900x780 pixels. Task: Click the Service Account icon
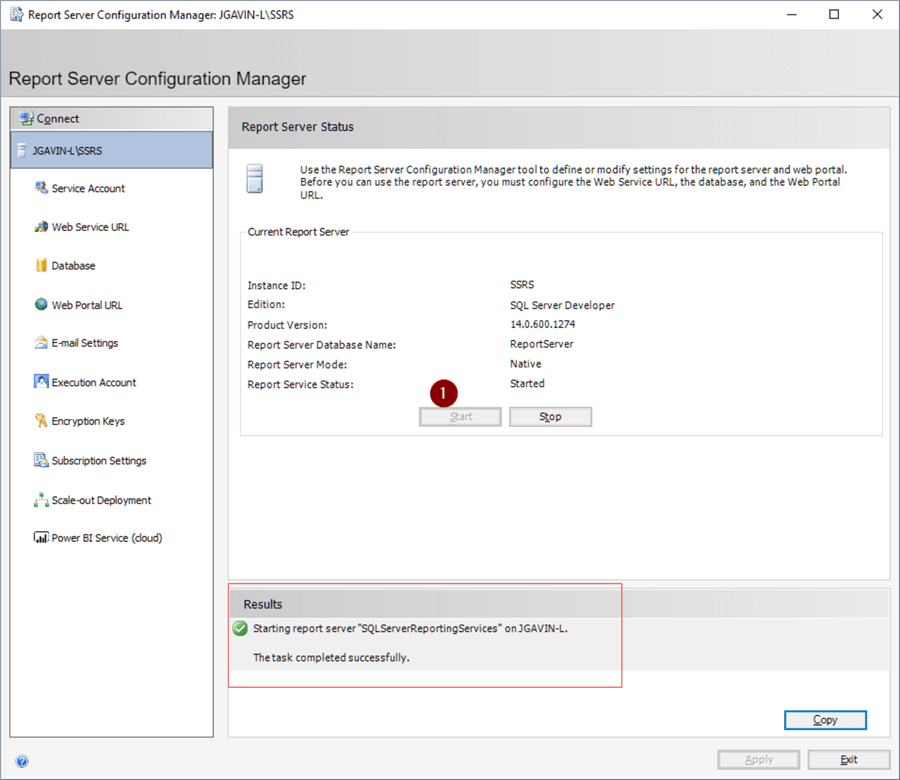click(x=41, y=188)
